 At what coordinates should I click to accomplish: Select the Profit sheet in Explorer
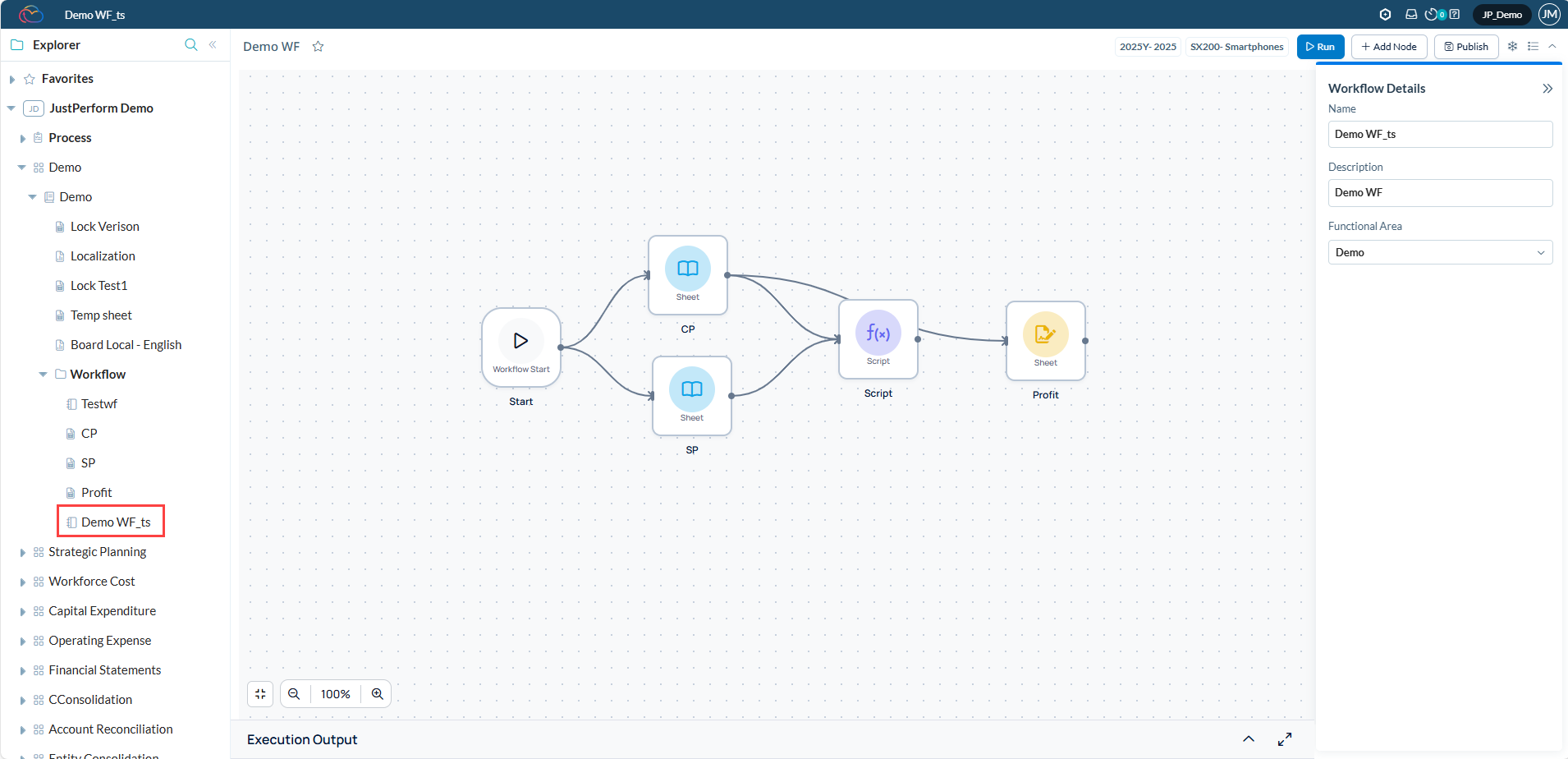96,493
